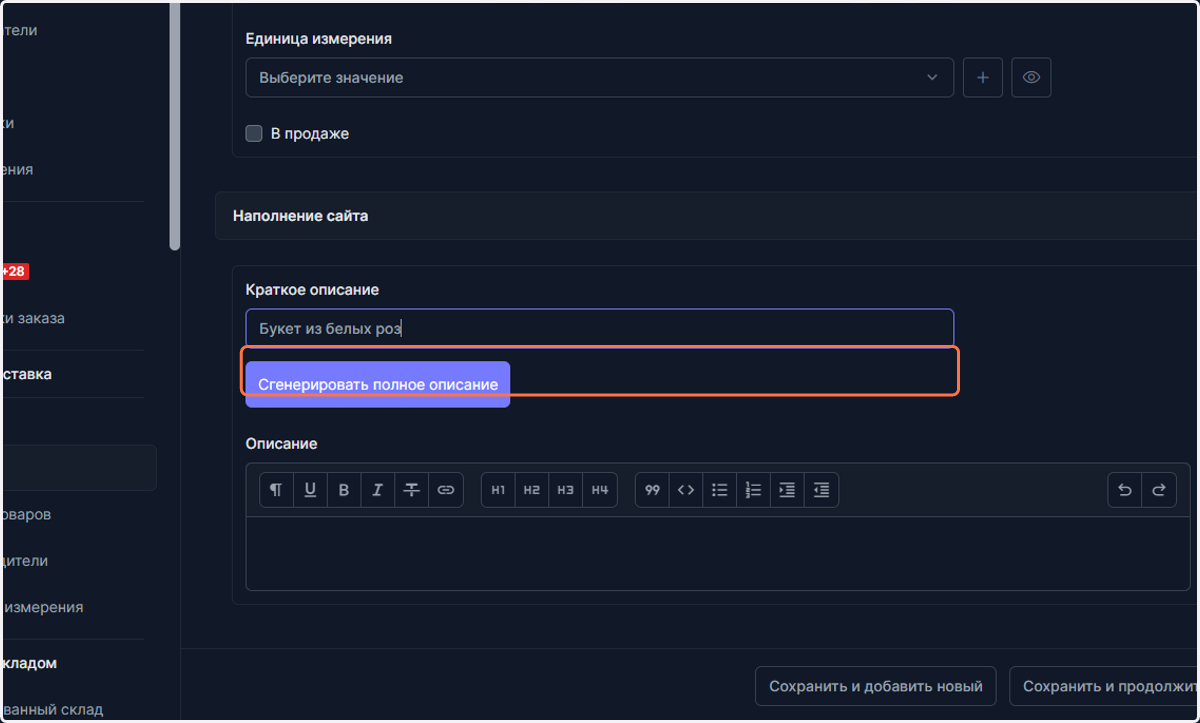The height and width of the screenshot is (723, 1200).
Task: Open sidebar item ending in 'оваров'
Action: point(26,515)
